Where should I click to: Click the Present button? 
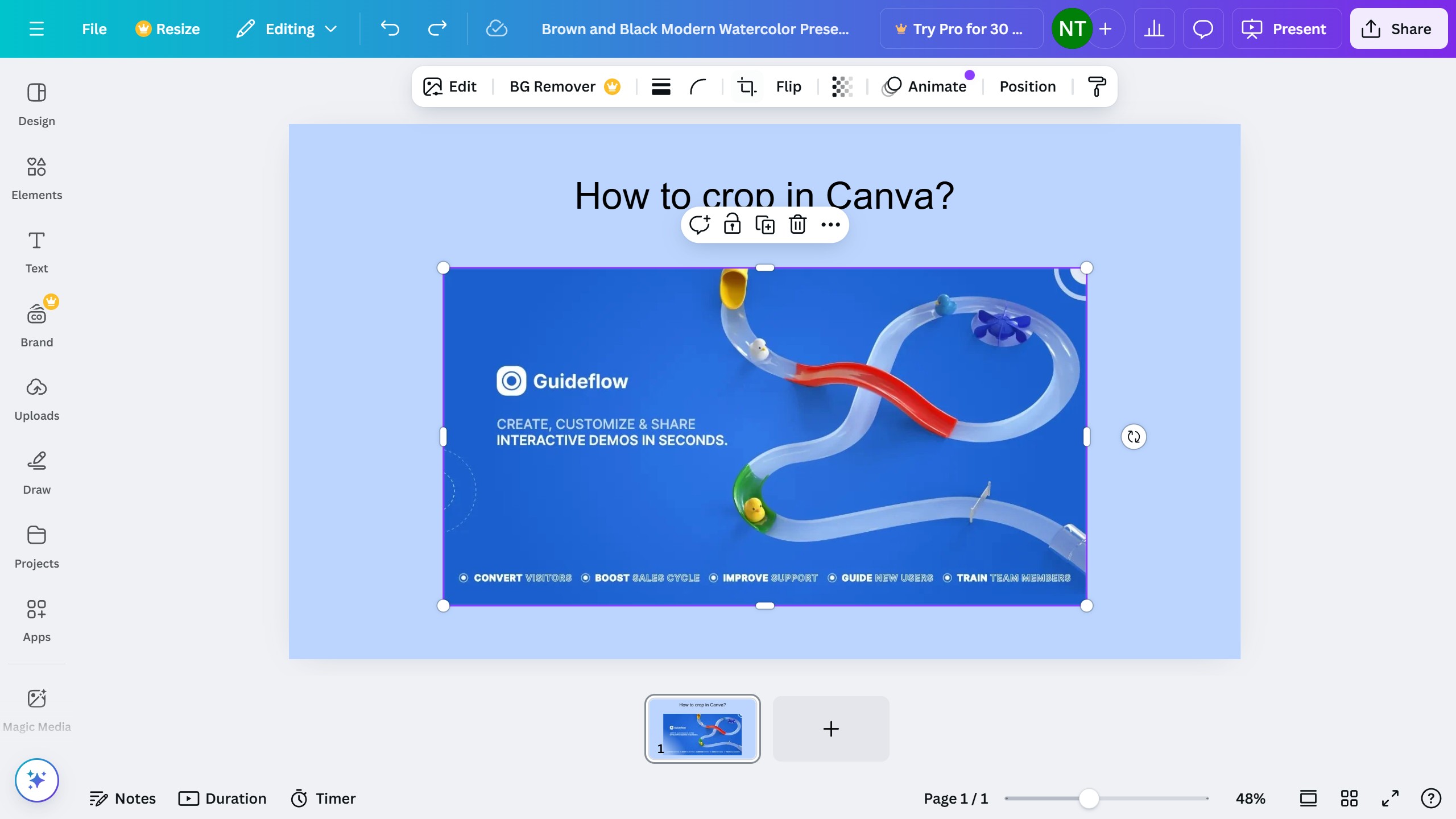coord(1286,29)
